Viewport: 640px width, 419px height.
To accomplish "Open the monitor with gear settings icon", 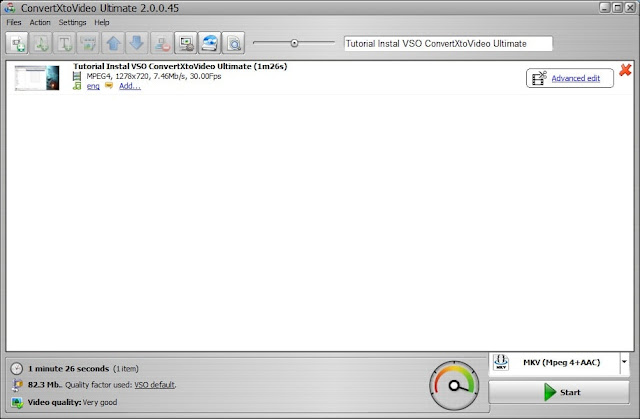I will click(x=186, y=43).
